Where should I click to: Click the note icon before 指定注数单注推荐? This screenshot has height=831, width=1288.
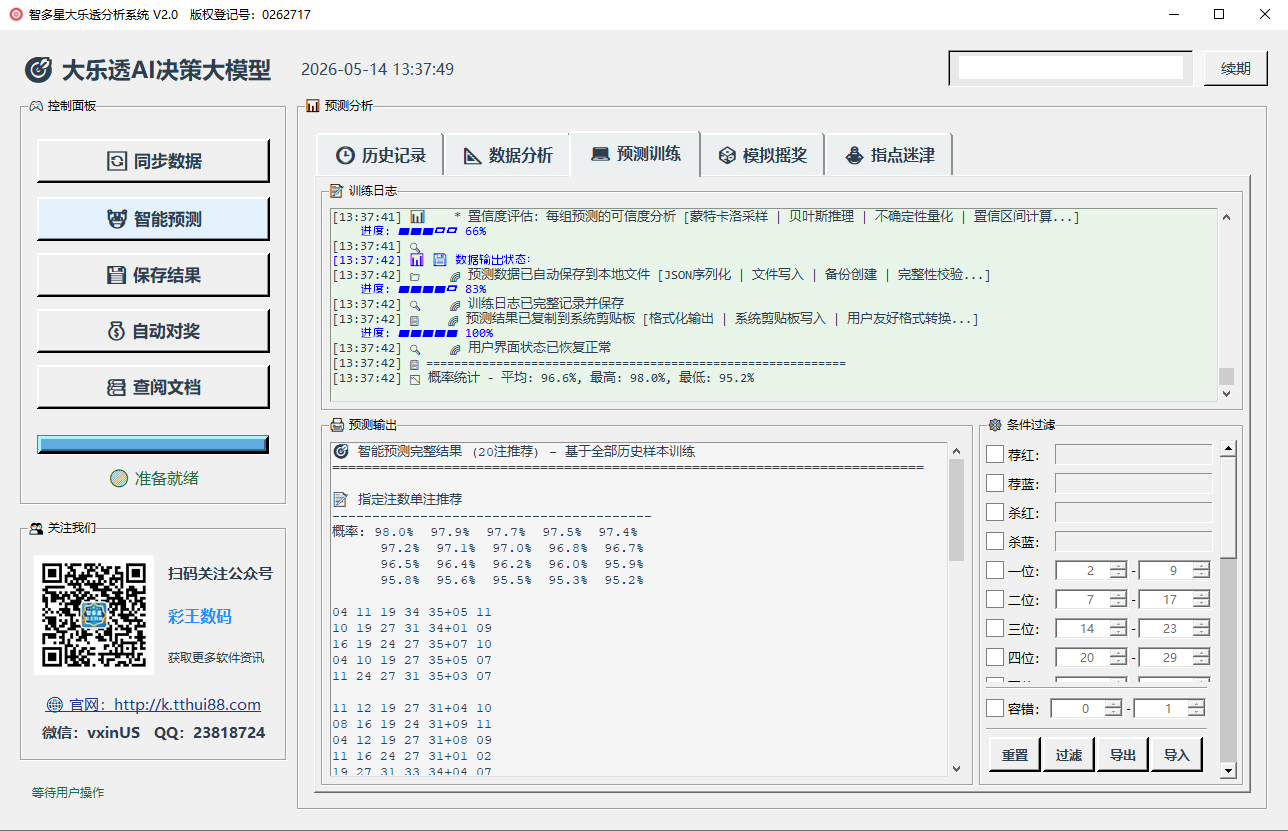pos(340,499)
